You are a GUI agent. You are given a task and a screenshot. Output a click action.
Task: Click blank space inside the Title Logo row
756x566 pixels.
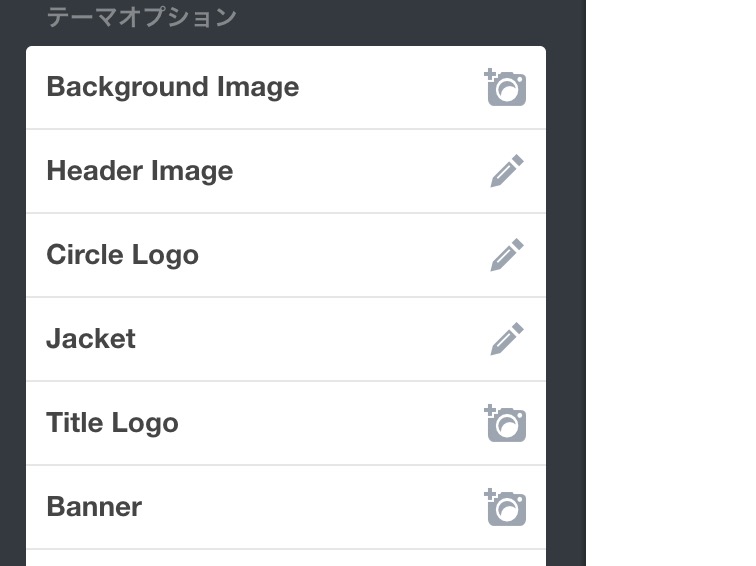point(328,423)
